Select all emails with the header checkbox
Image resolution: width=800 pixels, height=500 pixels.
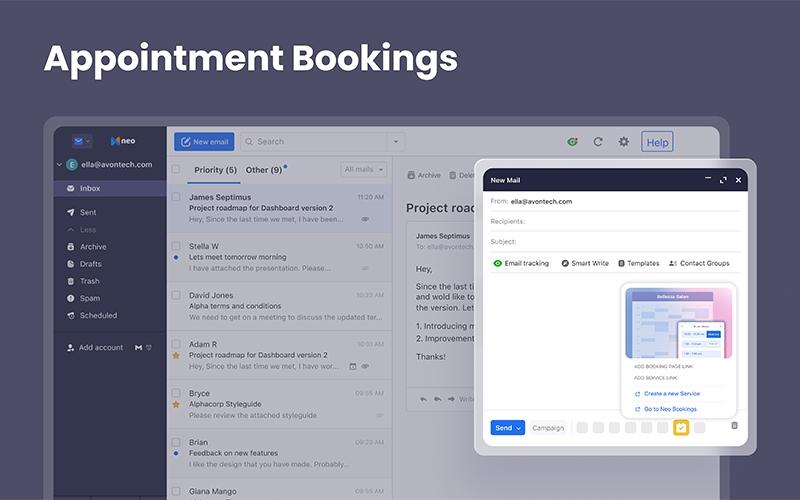176,169
